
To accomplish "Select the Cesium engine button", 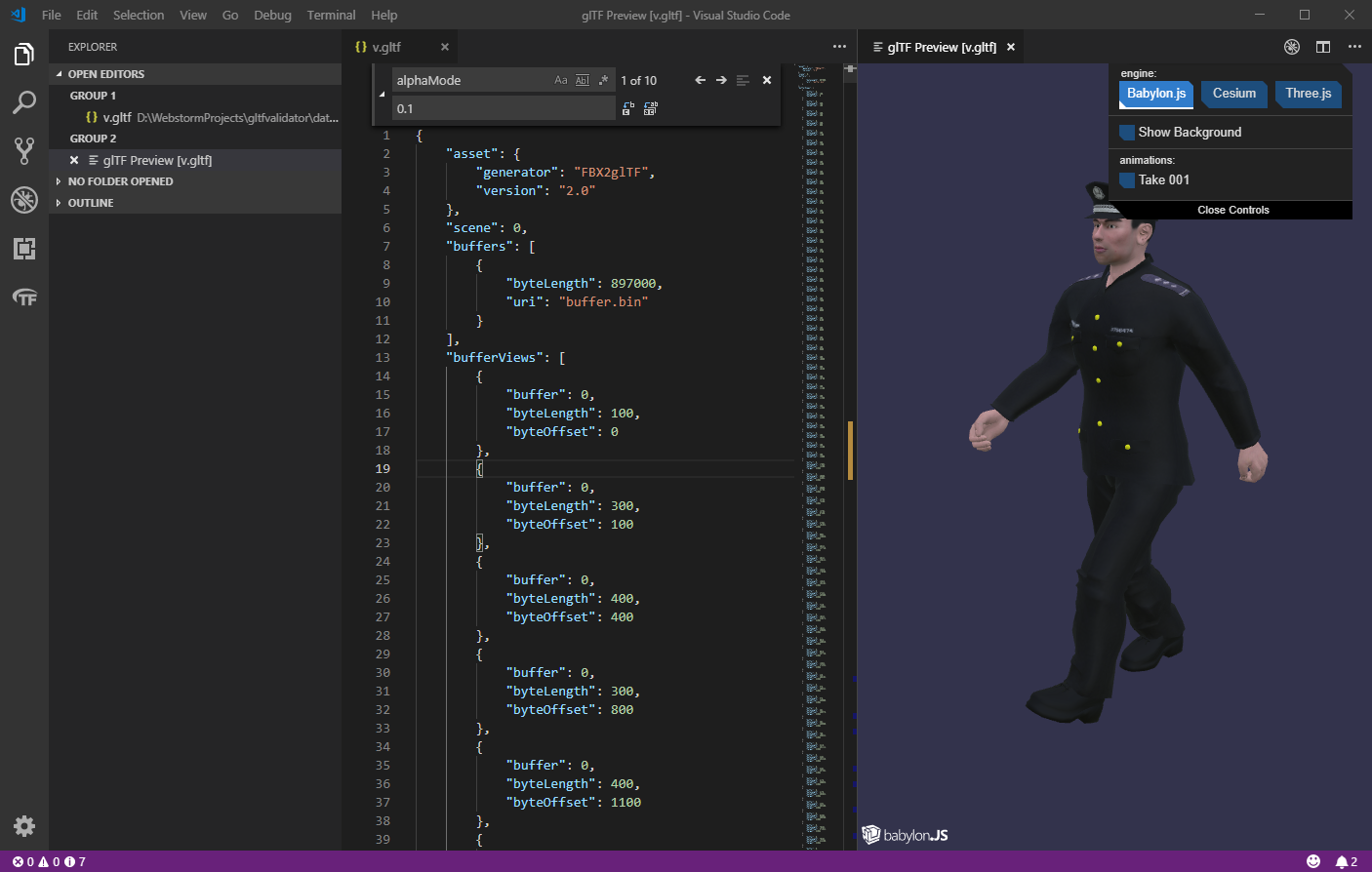I will [1233, 94].
